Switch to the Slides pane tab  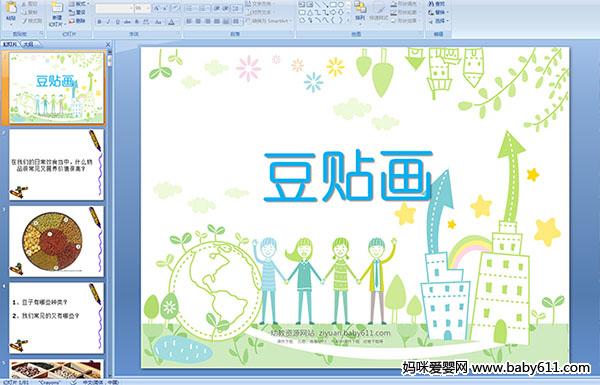pyautogui.click(x=10, y=44)
